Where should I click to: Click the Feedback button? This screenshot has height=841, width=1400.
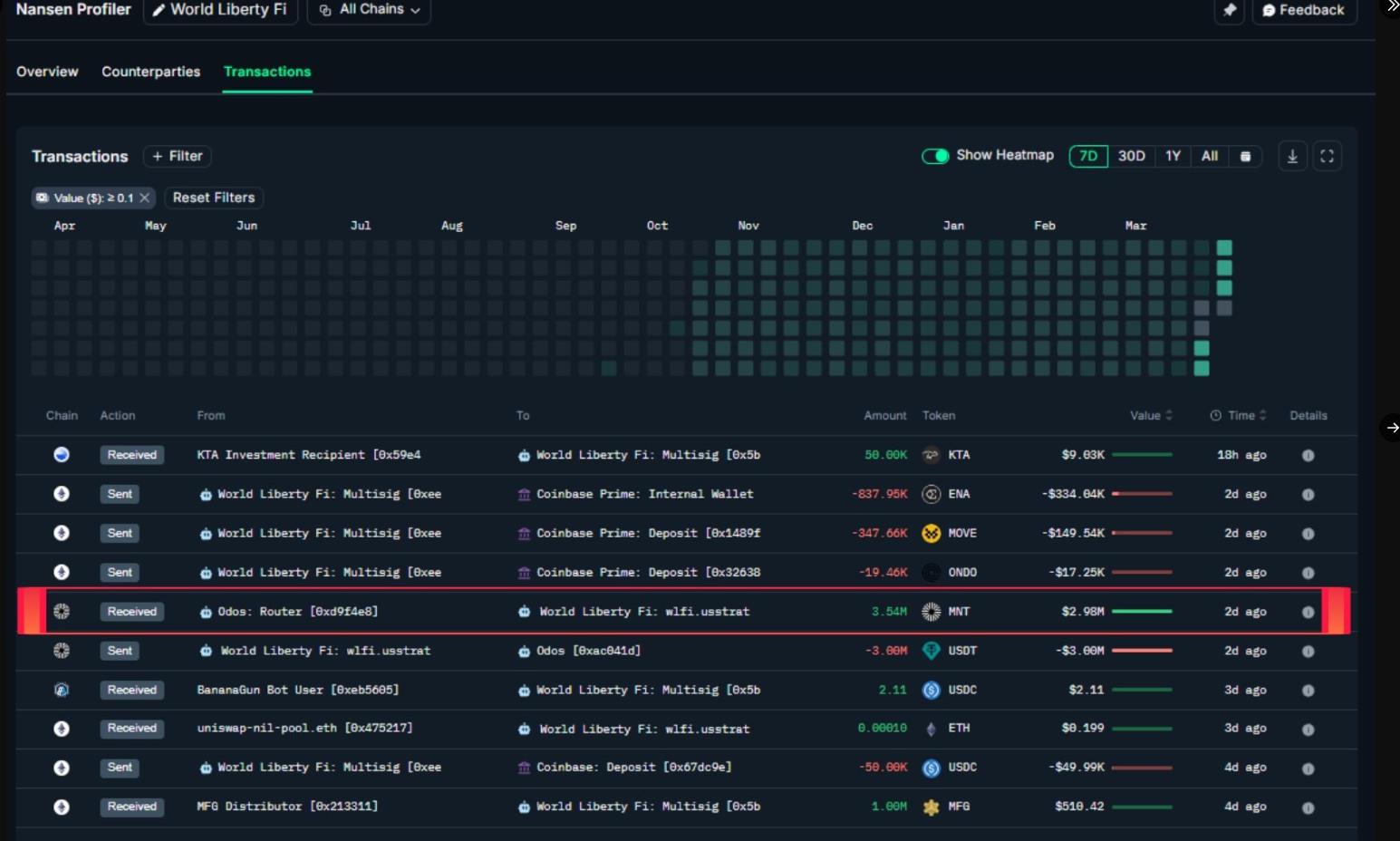(x=1304, y=10)
